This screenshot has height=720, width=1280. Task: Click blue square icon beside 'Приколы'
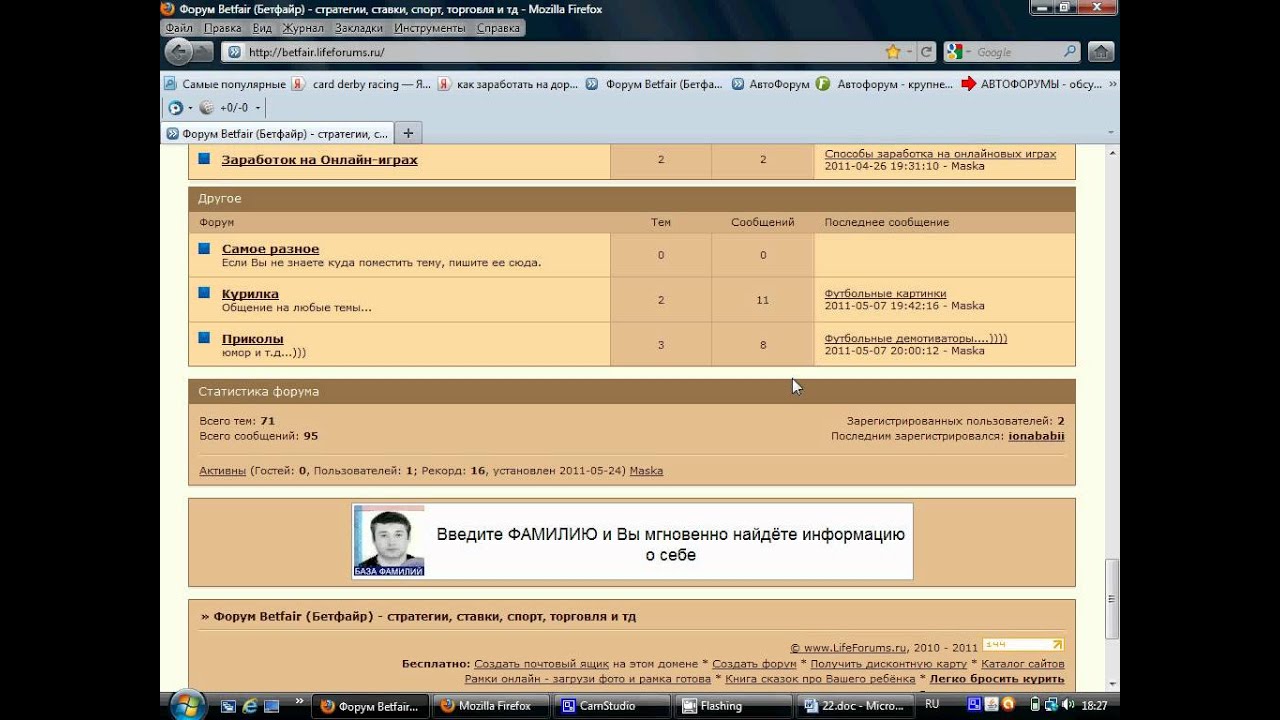204,337
